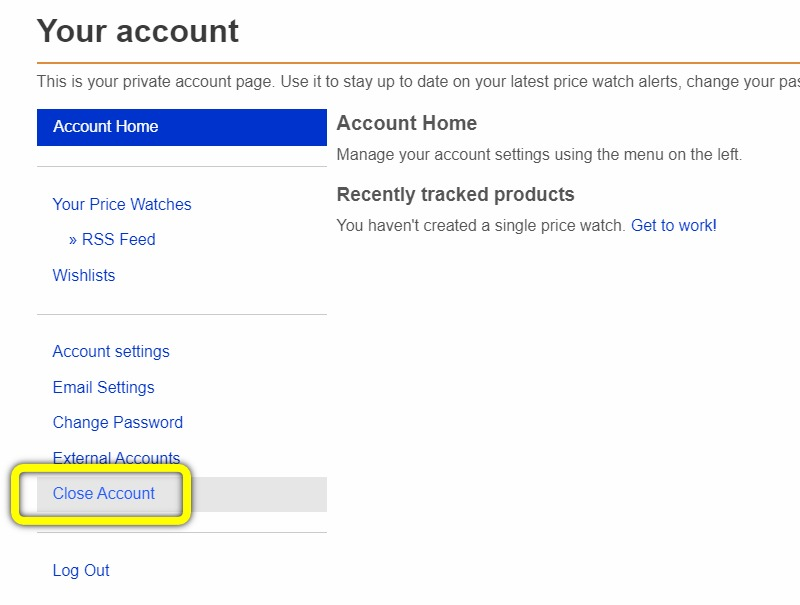Click the orange divider under the page title
This screenshot has width=800, height=605.
tap(400, 63)
